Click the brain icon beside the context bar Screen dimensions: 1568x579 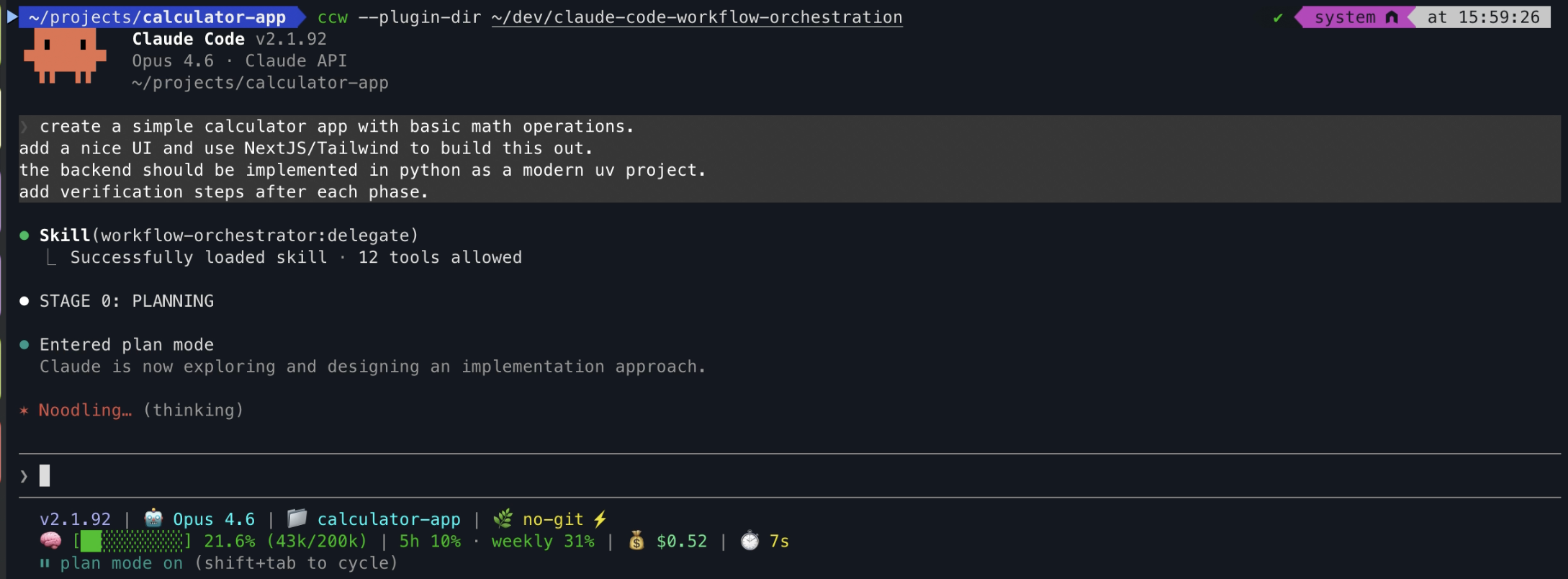click(x=50, y=541)
